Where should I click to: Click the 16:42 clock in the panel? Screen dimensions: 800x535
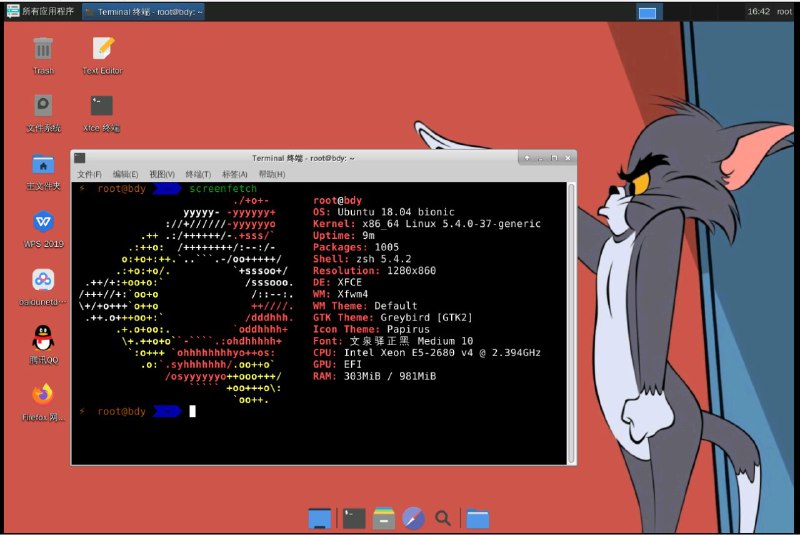point(759,11)
